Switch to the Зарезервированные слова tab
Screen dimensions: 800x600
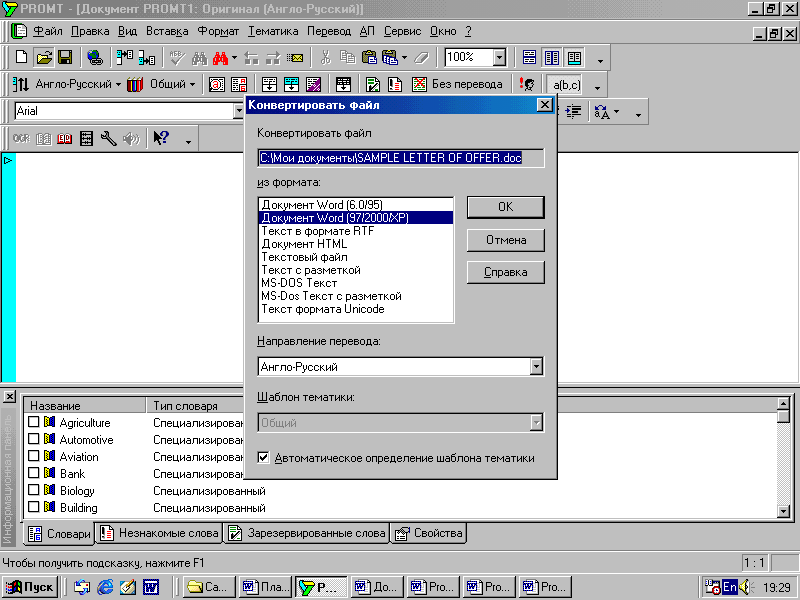pyautogui.click(x=307, y=533)
